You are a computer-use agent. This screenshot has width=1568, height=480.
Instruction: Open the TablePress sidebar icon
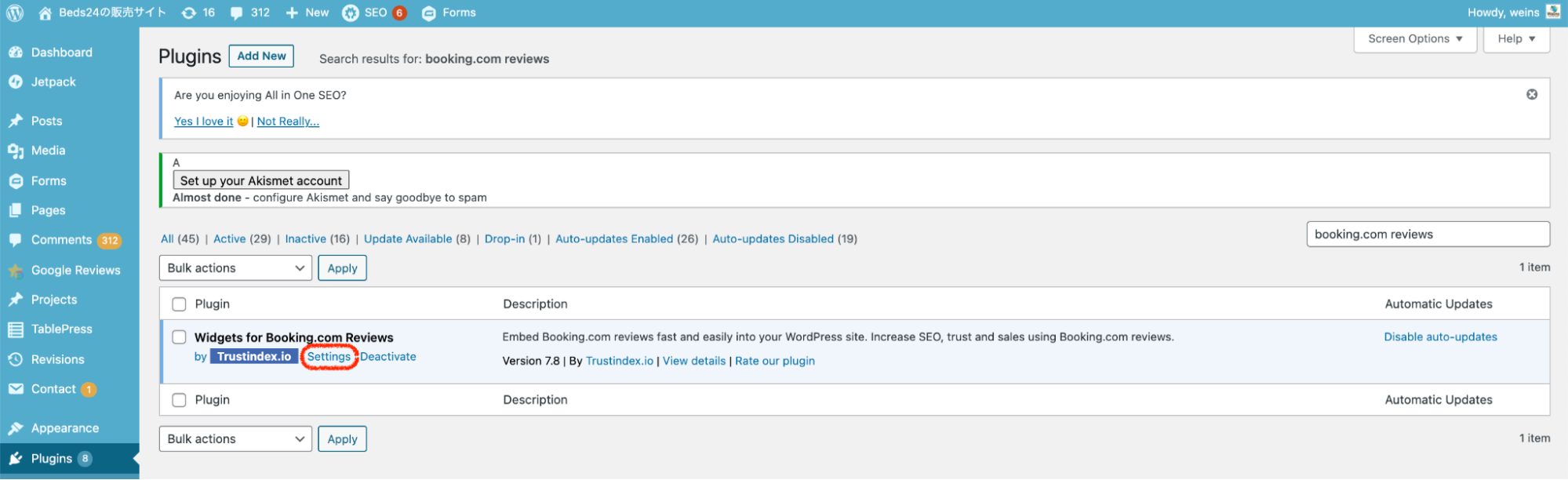16,329
